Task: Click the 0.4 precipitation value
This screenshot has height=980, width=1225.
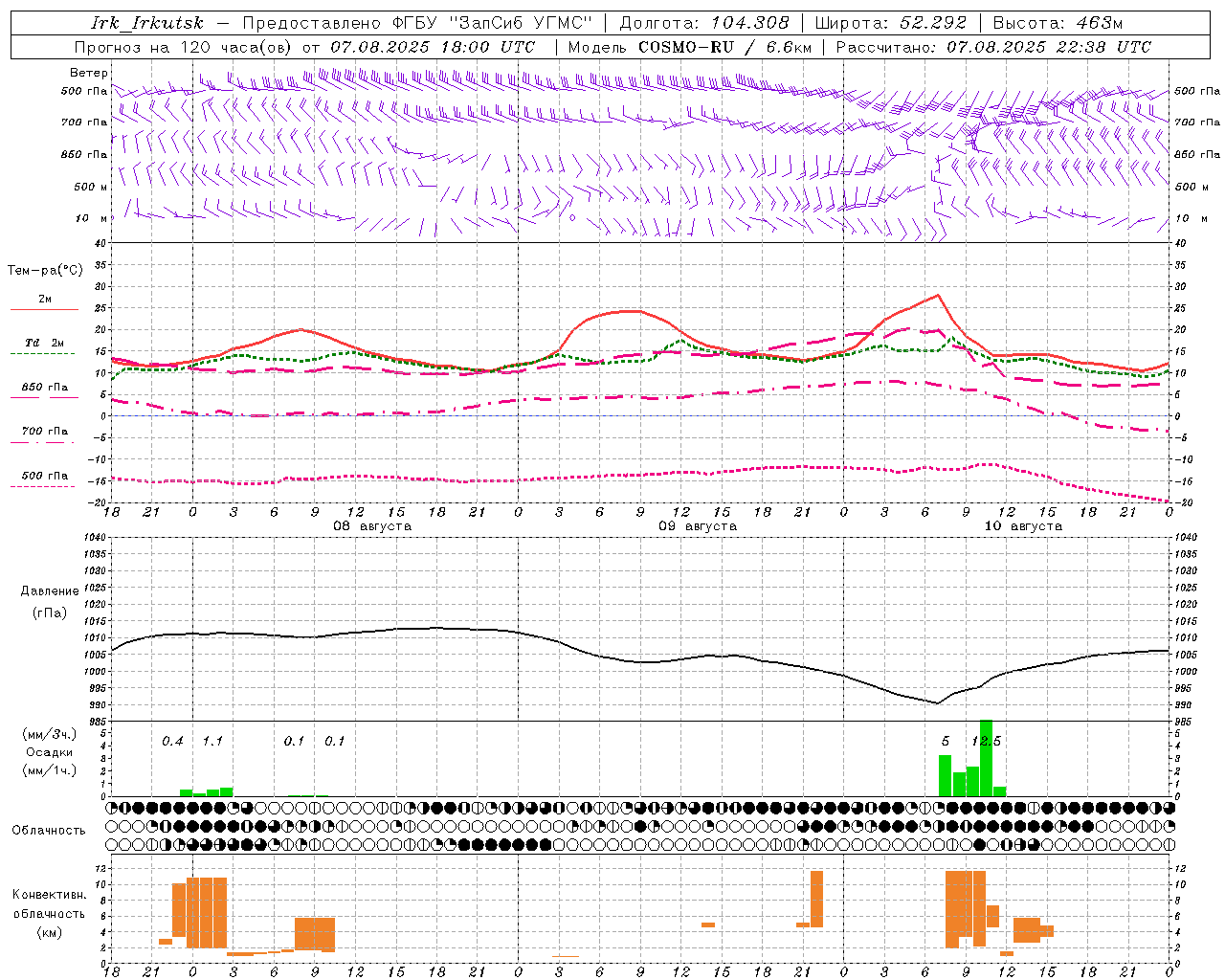Action: pyautogui.click(x=172, y=742)
